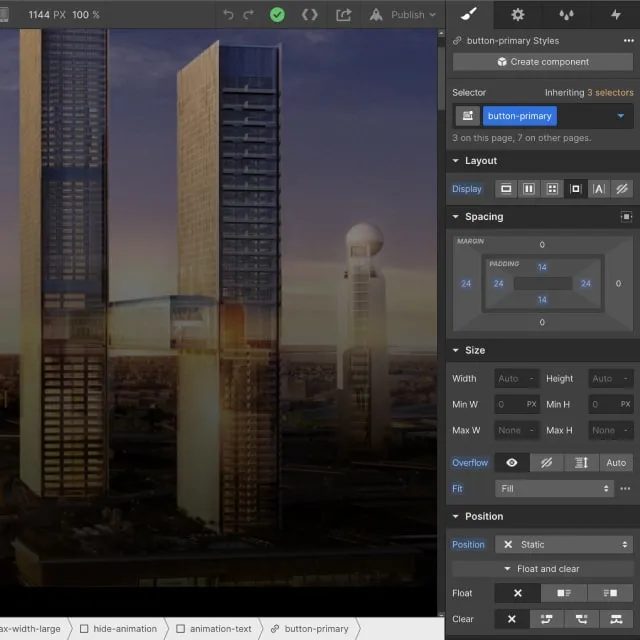Collapse the Float and clear expander
This screenshot has height=640, width=640.
[x=542, y=569]
